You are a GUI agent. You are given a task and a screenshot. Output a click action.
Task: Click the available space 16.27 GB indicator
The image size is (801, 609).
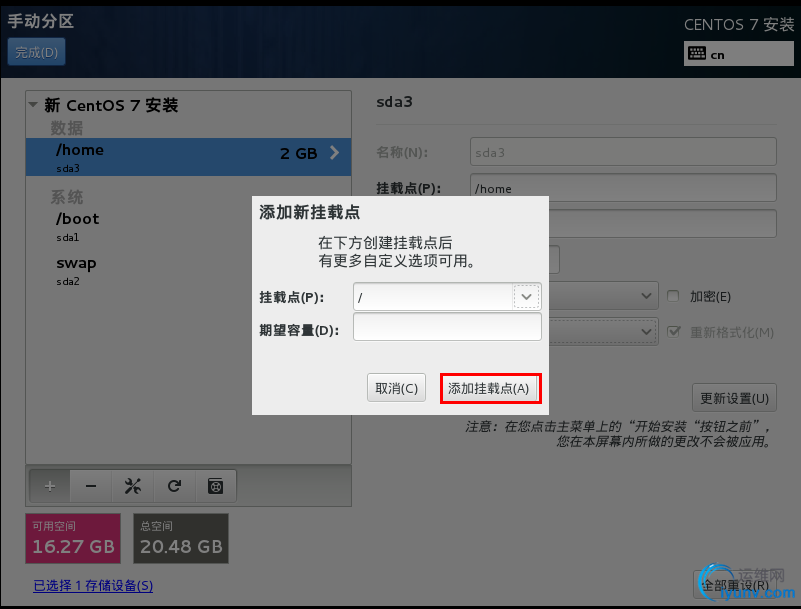(x=72, y=538)
